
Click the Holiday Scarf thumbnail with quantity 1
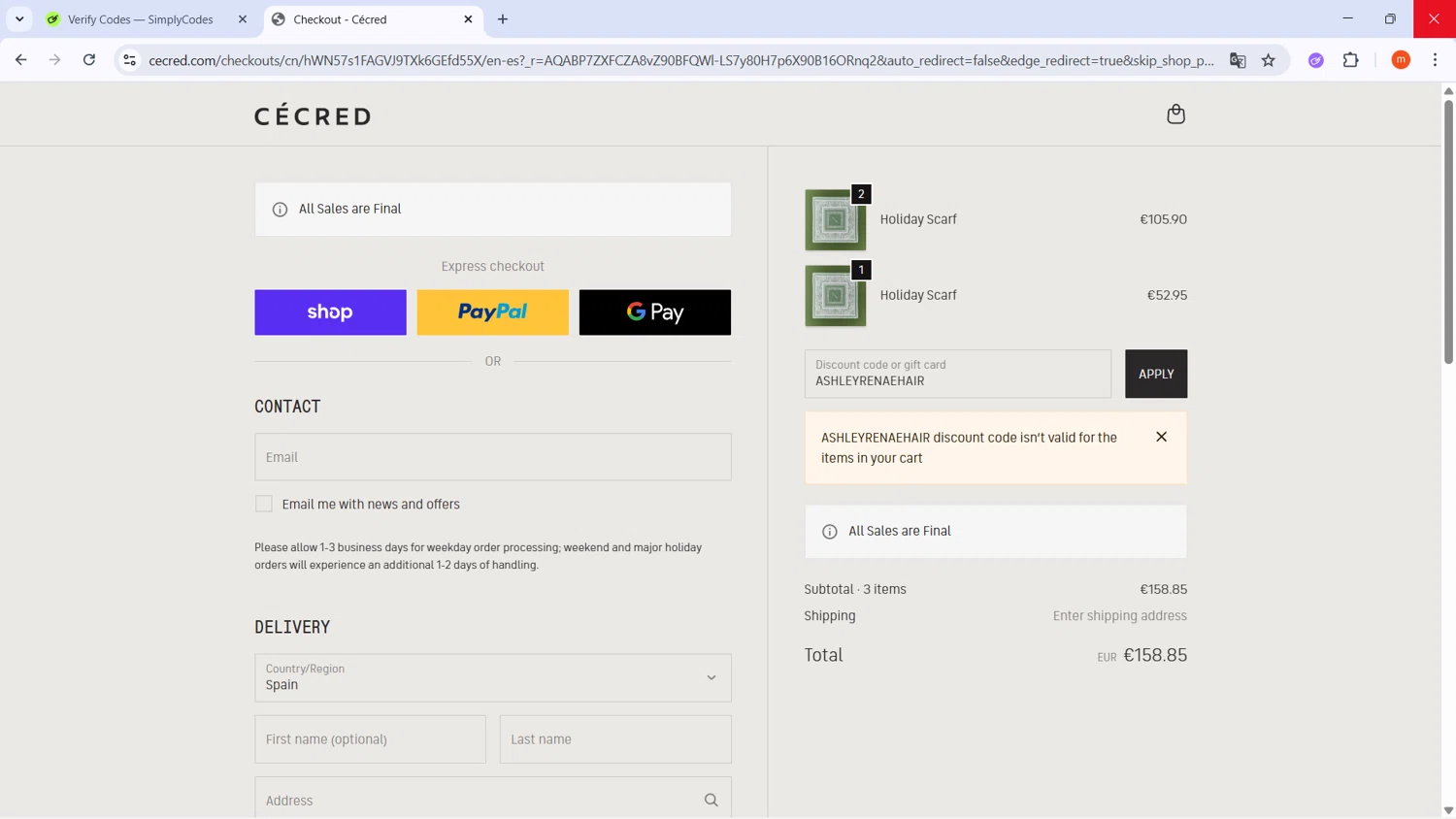[835, 296]
